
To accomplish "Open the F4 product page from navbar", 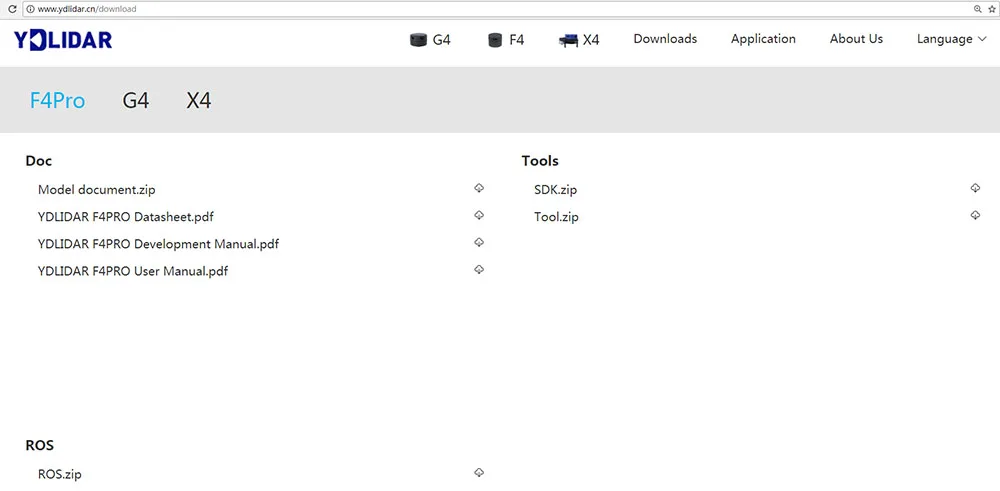I will pos(506,40).
